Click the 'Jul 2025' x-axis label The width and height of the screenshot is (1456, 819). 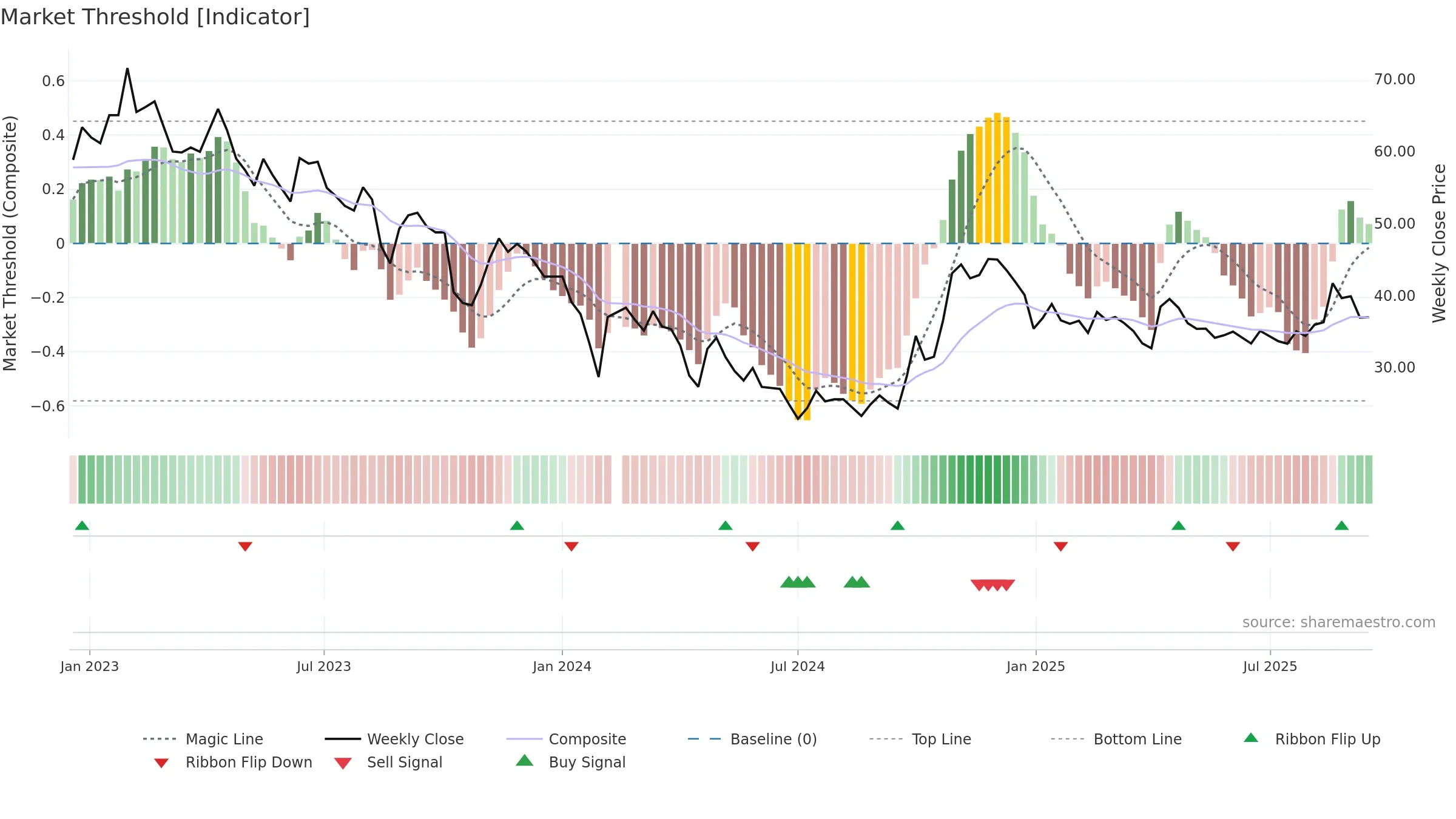(1270, 666)
